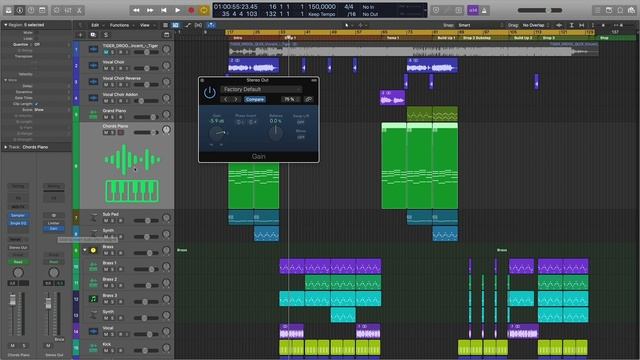The height and width of the screenshot is (360, 640).
Task: Load previous preset in Gain plugin
Action: [x=226, y=99]
